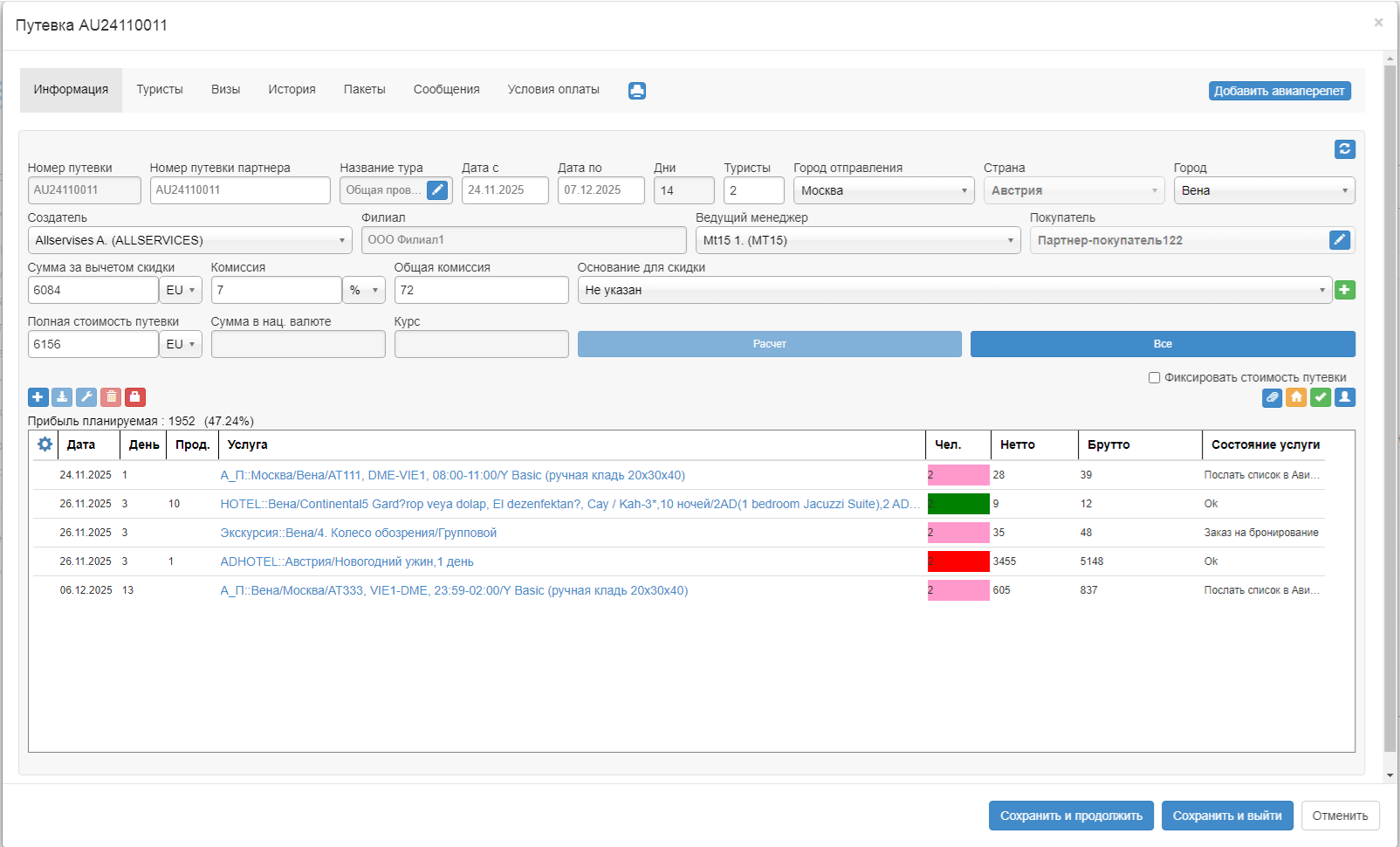The height and width of the screenshot is (847, 1400).
Task: Click Сохранить и выйти button
Action: 1226,816
